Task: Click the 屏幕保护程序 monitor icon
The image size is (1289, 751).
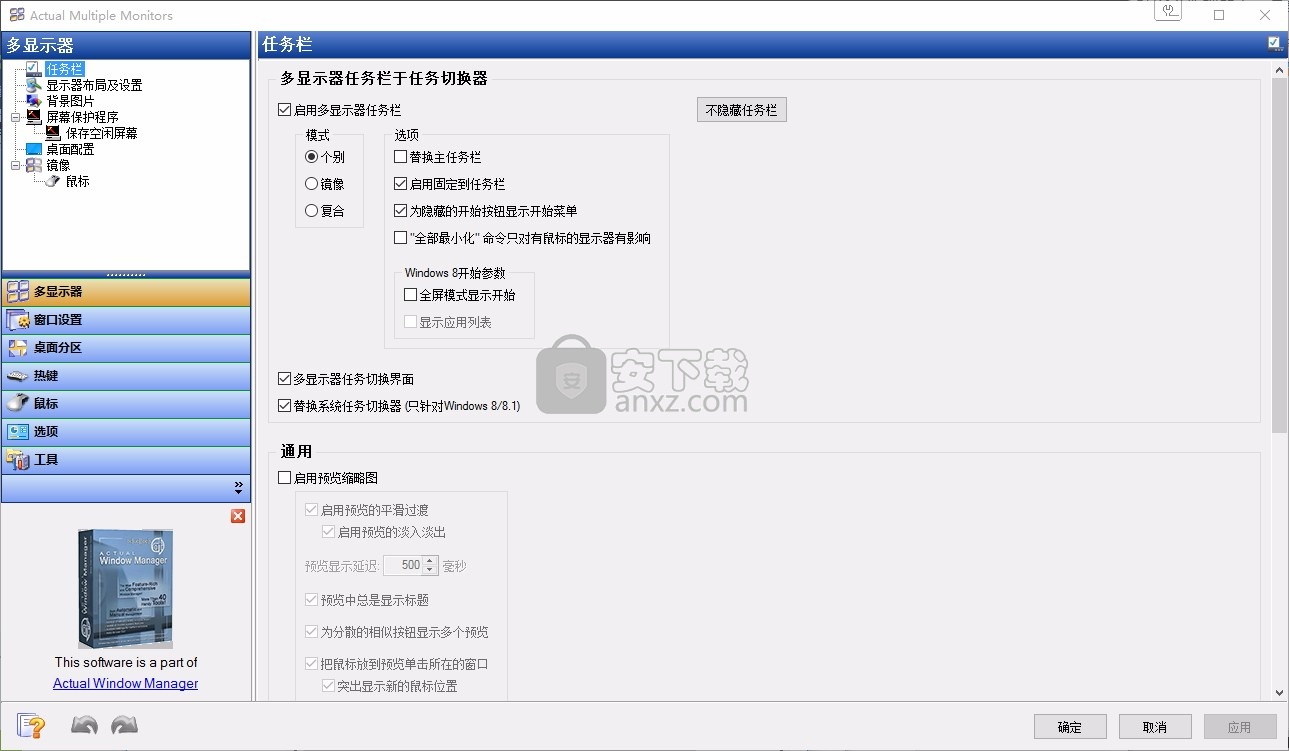Action: [34, 117]
